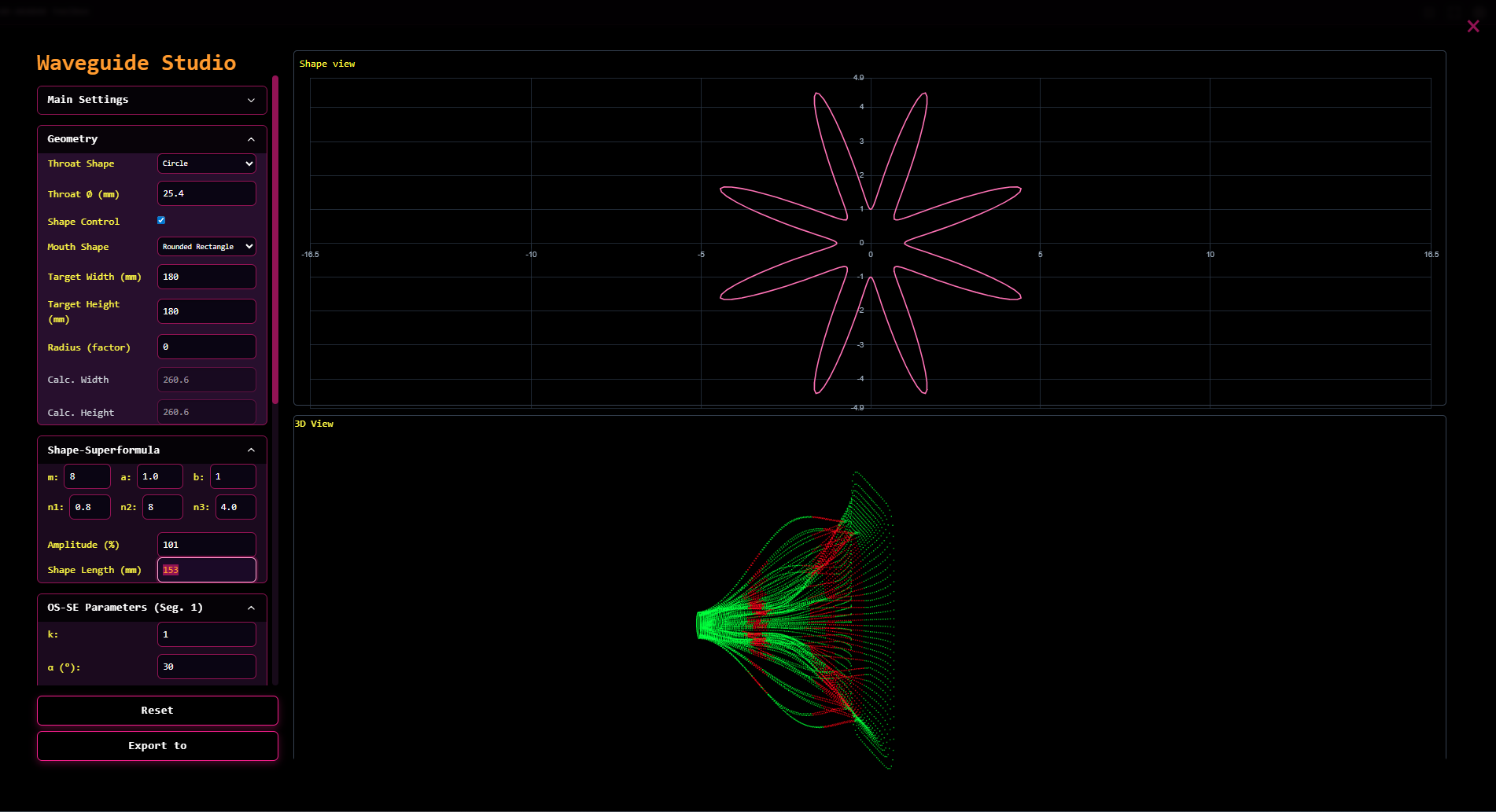The image size is (1496, 812).
Task: Edit the Target Width field
Action: (207, 277)
